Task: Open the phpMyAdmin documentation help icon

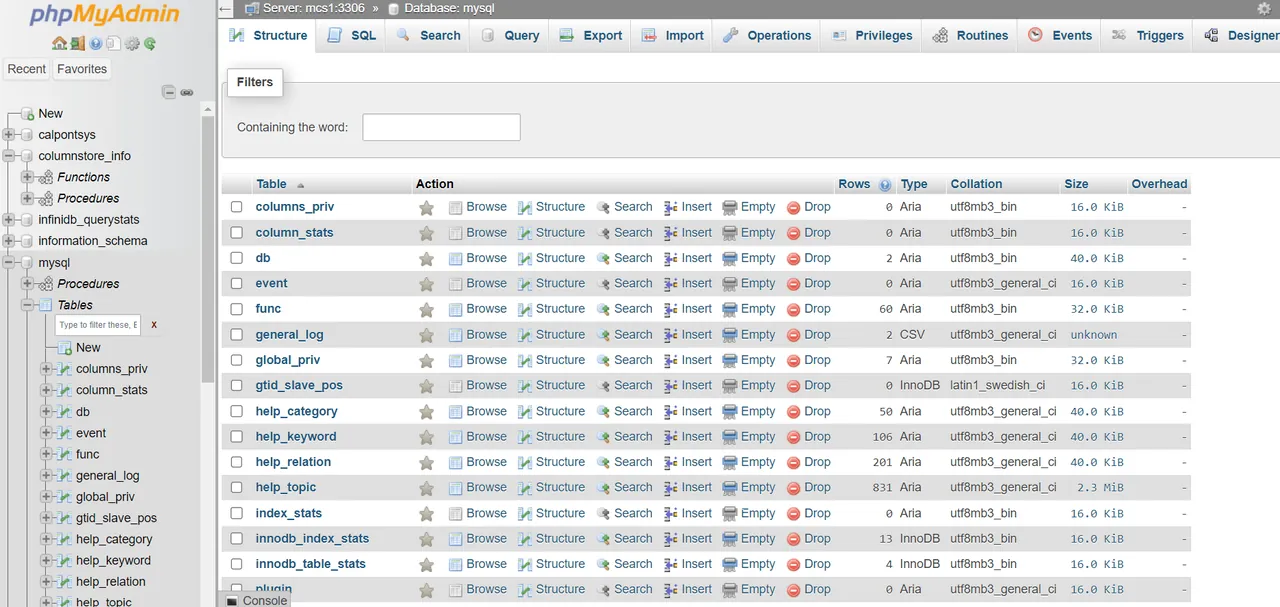Action: [x=96, y=44]
